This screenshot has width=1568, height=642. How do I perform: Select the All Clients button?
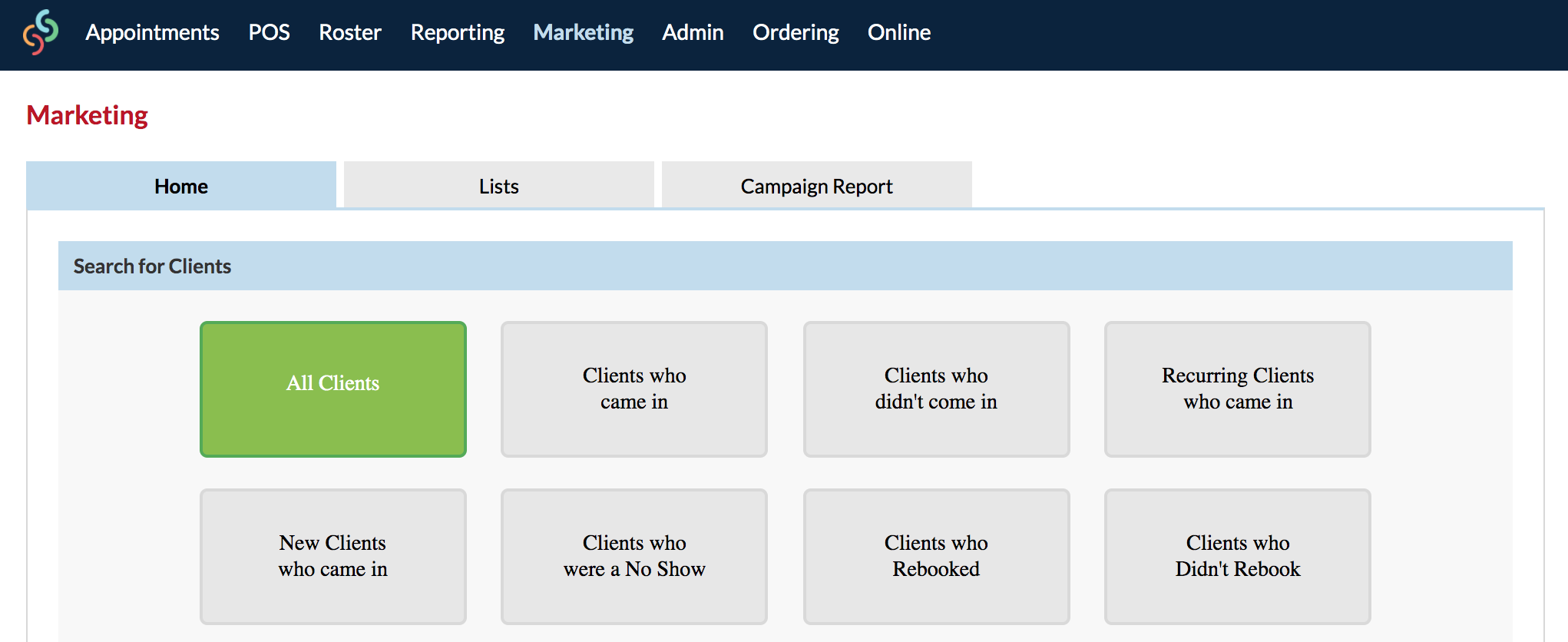pos(333,389)
